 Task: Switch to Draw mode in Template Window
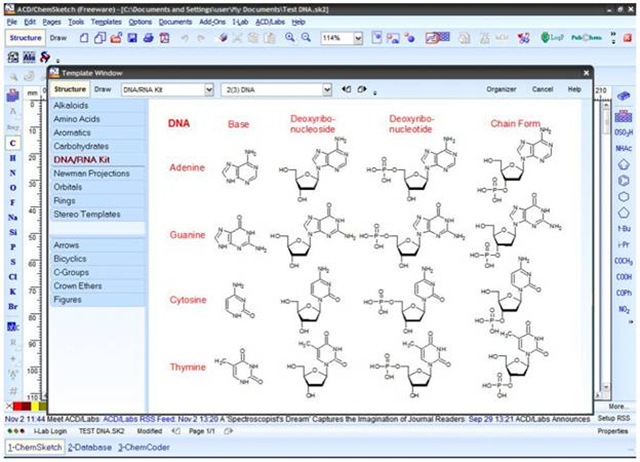tap(102, 89)
